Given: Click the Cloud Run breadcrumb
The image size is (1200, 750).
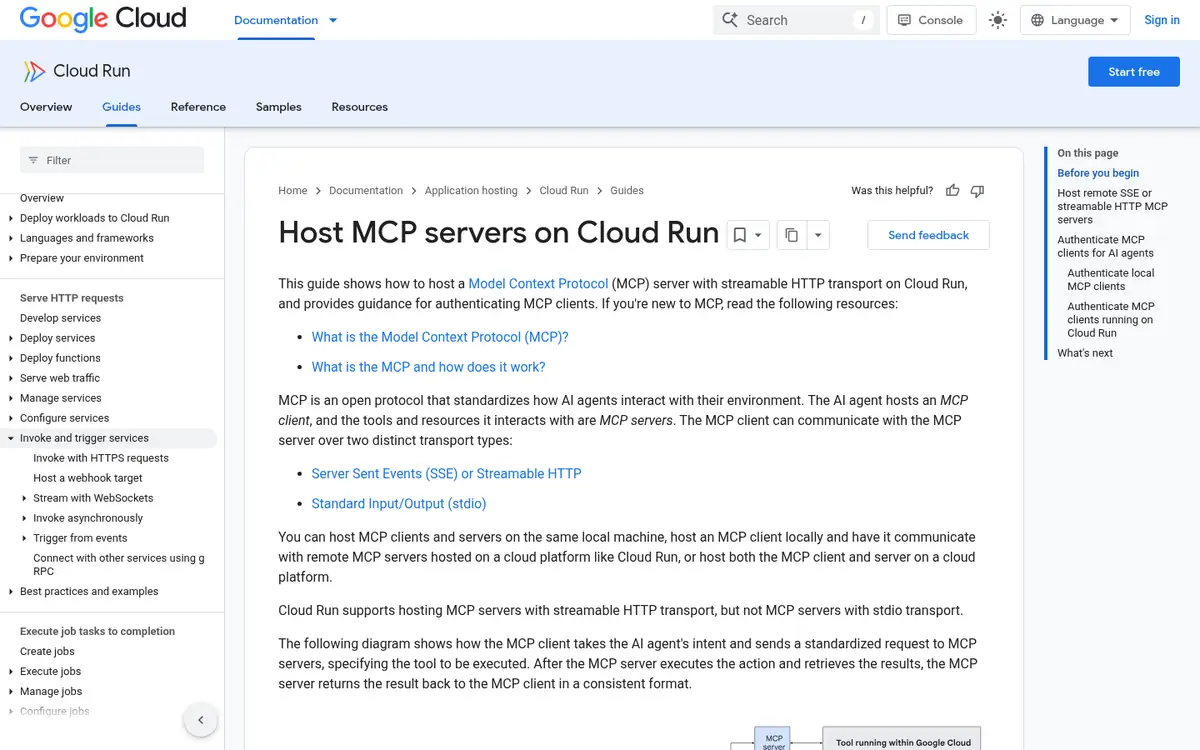Looking at the screenshot, I should pos(564,190).
